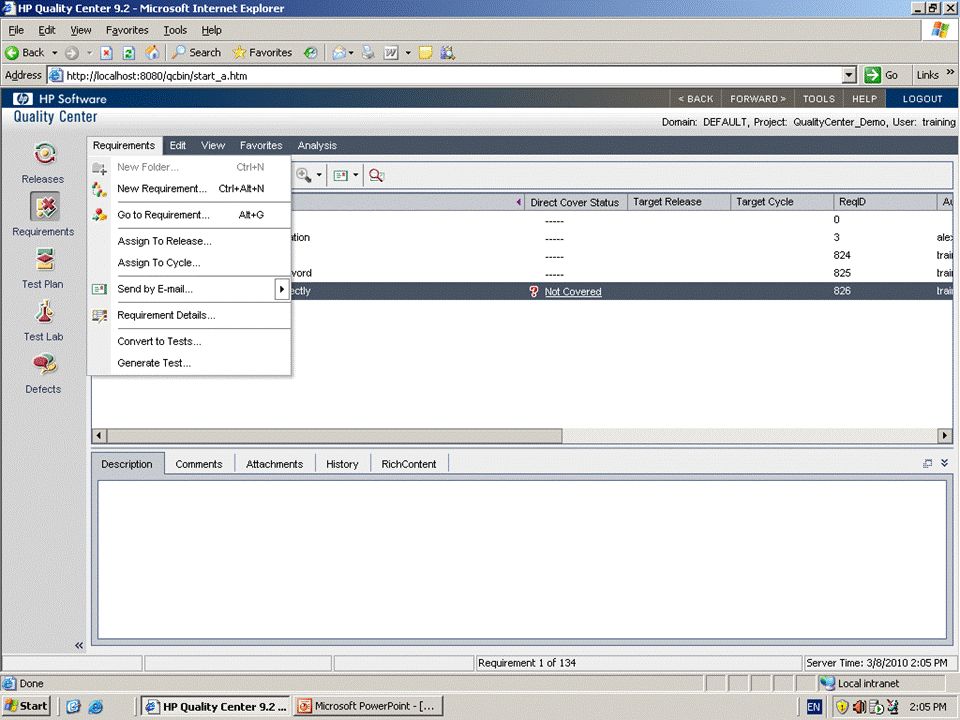The width and height of the screenshot is (960, 720).
Task: Click the find requirement magnifier icon
Action: [376, 176]
